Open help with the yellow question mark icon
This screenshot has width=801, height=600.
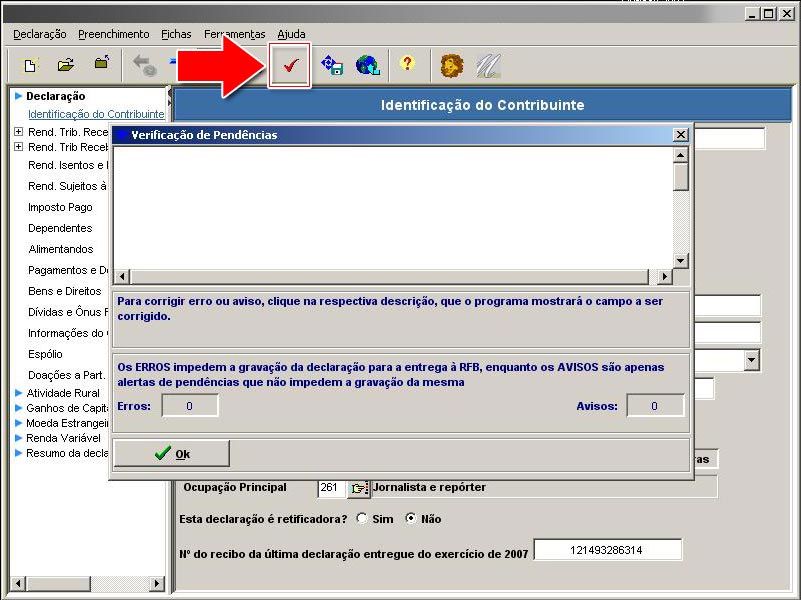407,65
